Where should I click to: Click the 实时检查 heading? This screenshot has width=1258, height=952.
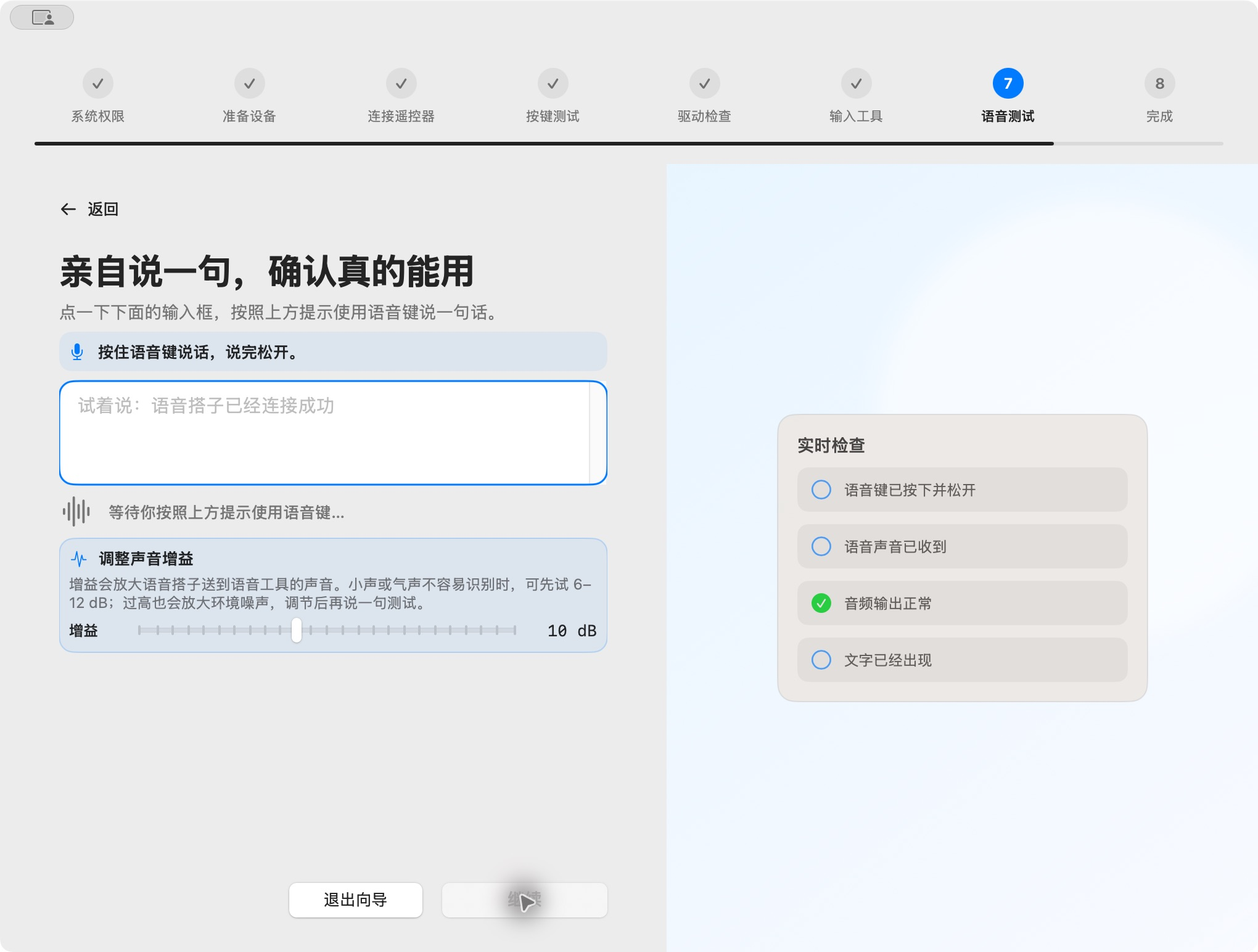pyautogui.click(x=831, y=445)
